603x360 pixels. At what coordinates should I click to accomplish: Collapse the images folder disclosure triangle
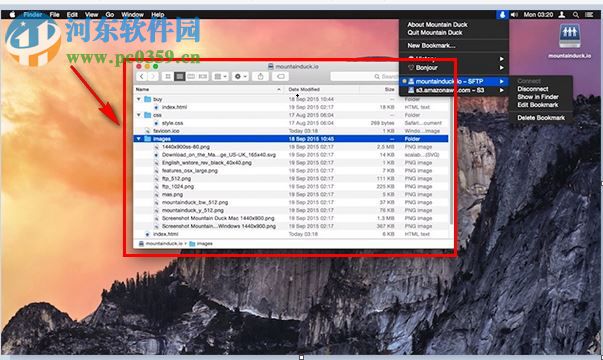pos(139,138)
